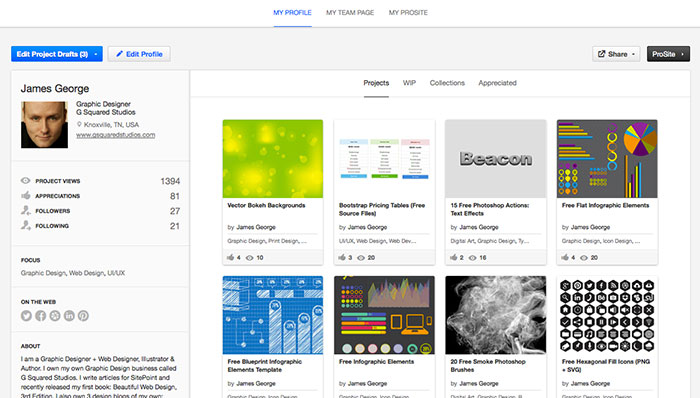
Task: Click views eye icon on Free Flat Infographic Elements card
Action: (x=584, y=257)
